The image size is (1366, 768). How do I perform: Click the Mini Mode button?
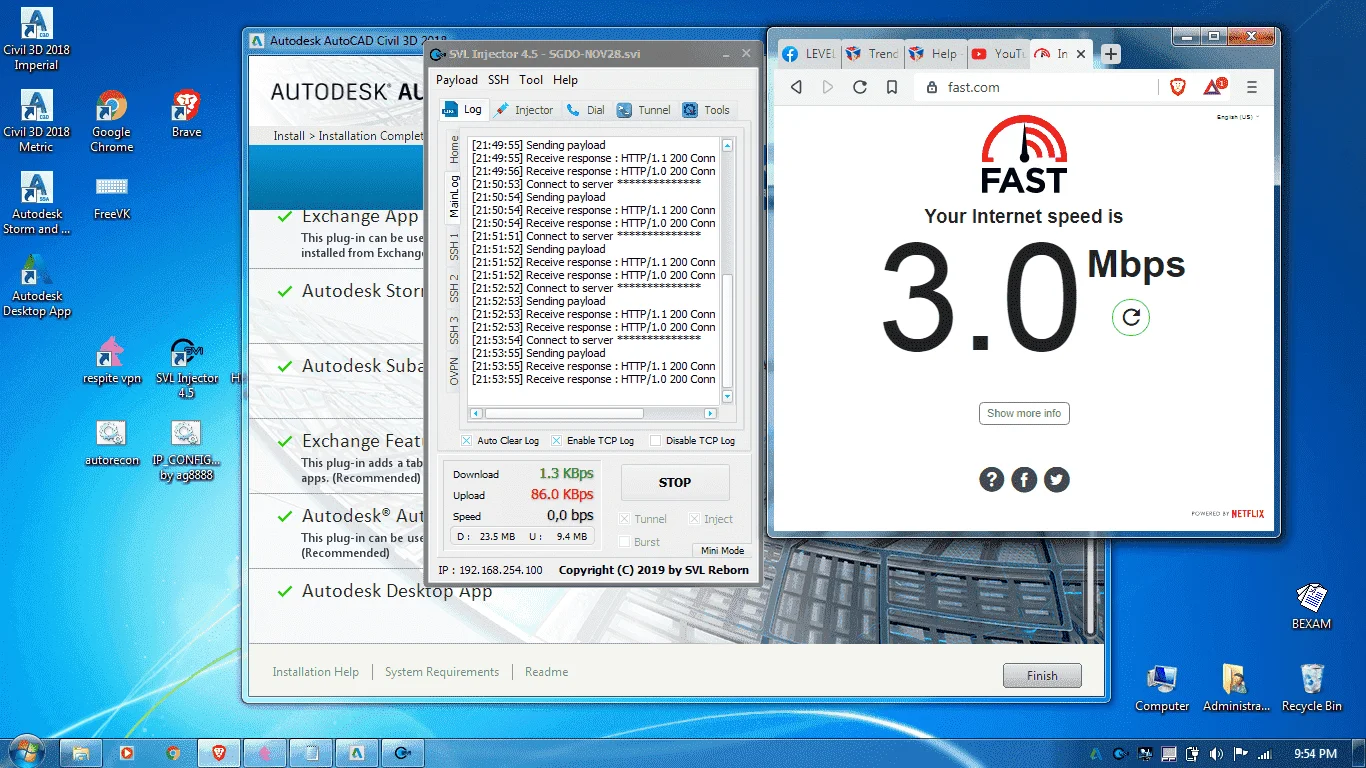722,550
